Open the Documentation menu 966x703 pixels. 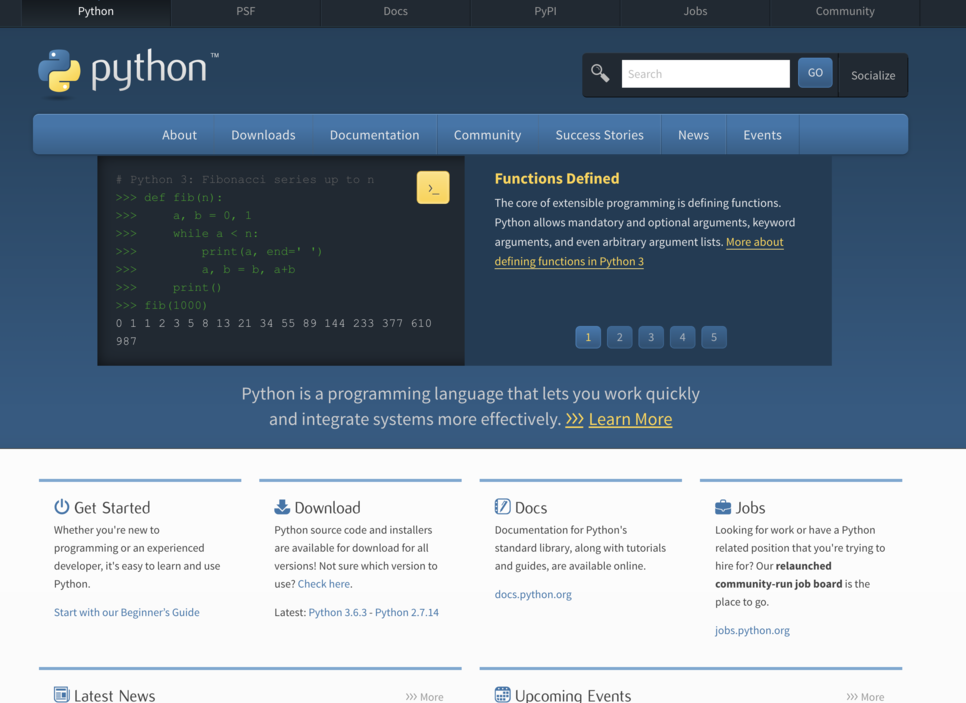375,135
